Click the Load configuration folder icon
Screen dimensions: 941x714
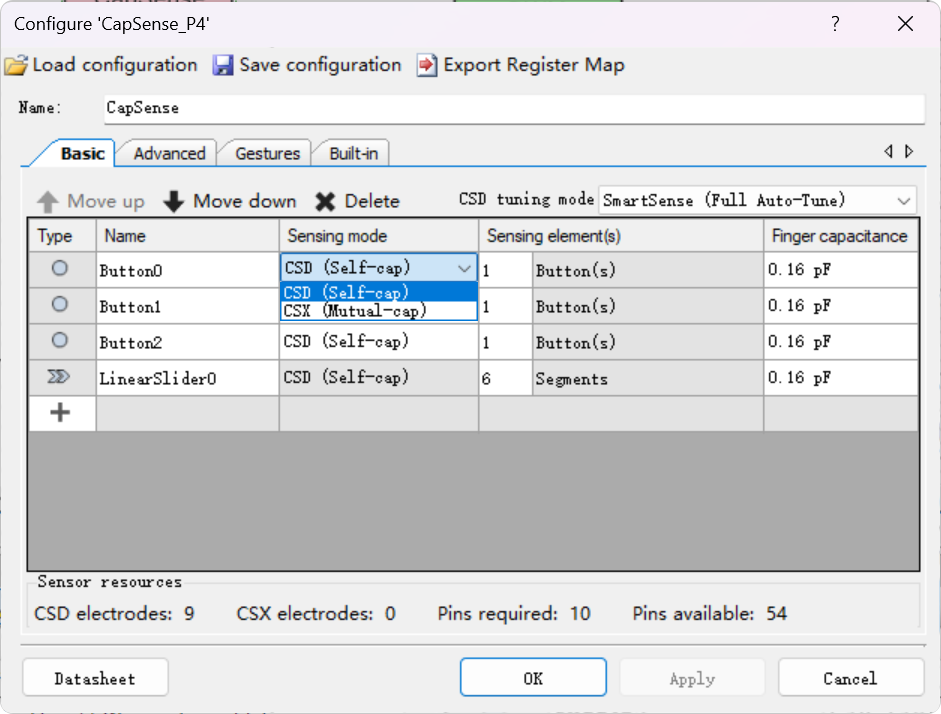coord(16,65)
